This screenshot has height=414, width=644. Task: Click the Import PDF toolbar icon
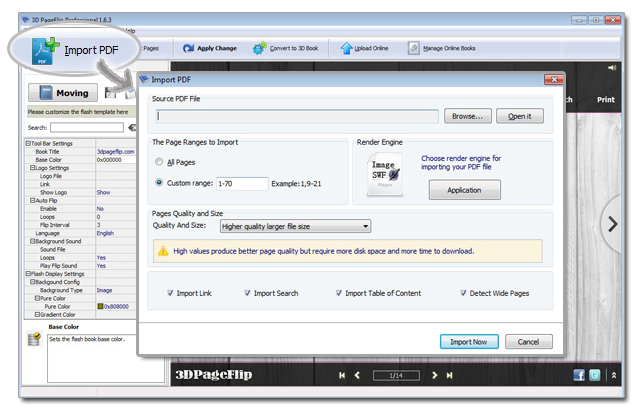pos(45,51)
